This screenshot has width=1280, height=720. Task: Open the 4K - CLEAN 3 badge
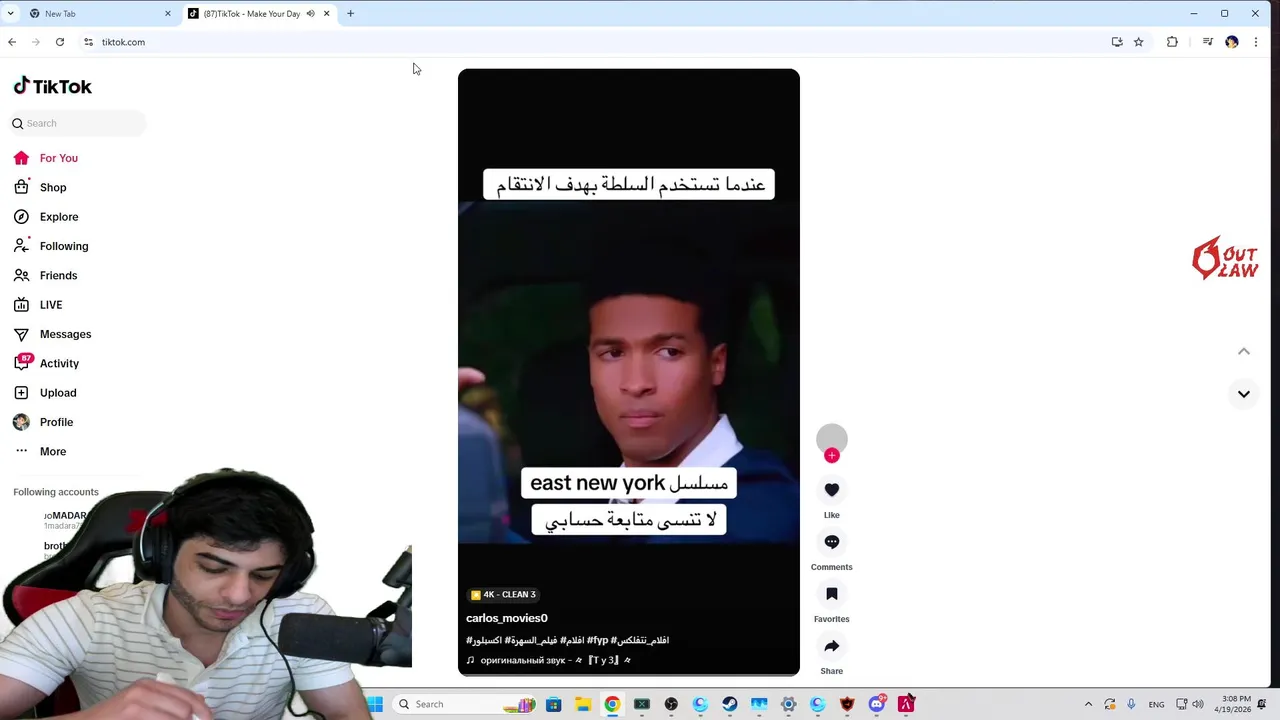pyautogui.click(x=503, y=595)
